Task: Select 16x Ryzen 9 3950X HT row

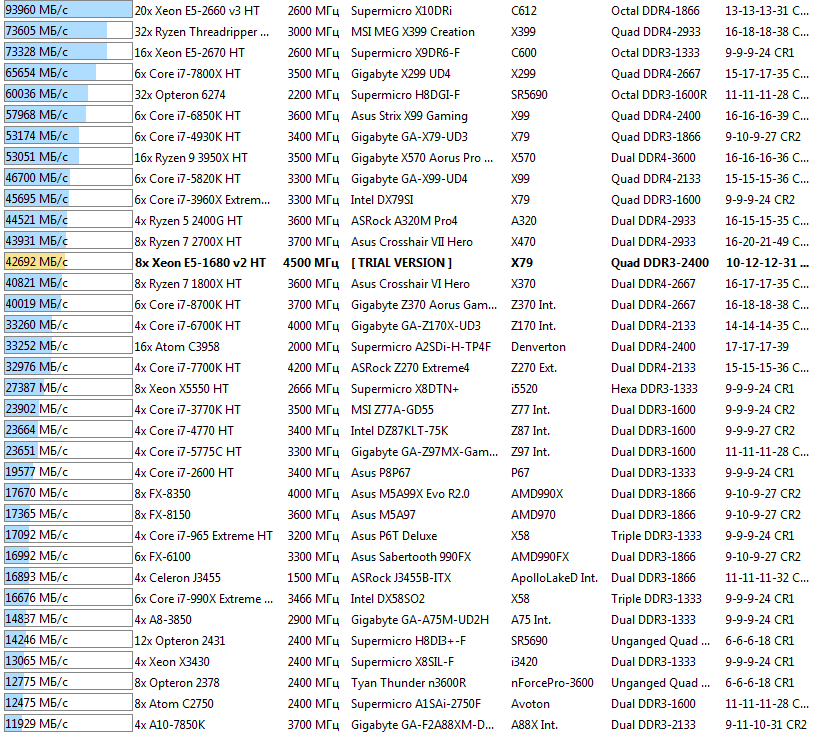Action: 191,157
